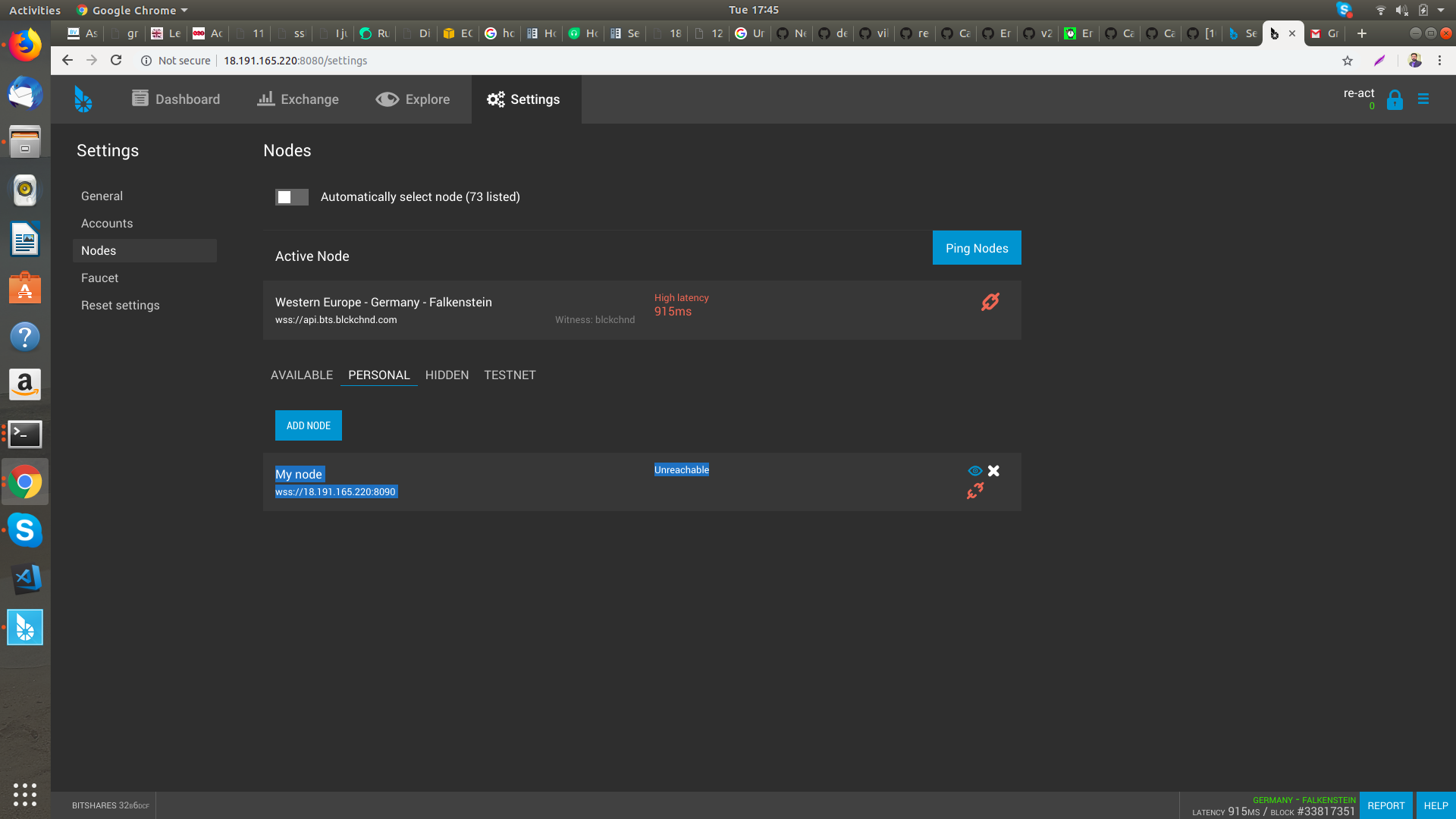Click the My node name text
This screenshot has height=819, width=1456.
(x=300, y=474)
